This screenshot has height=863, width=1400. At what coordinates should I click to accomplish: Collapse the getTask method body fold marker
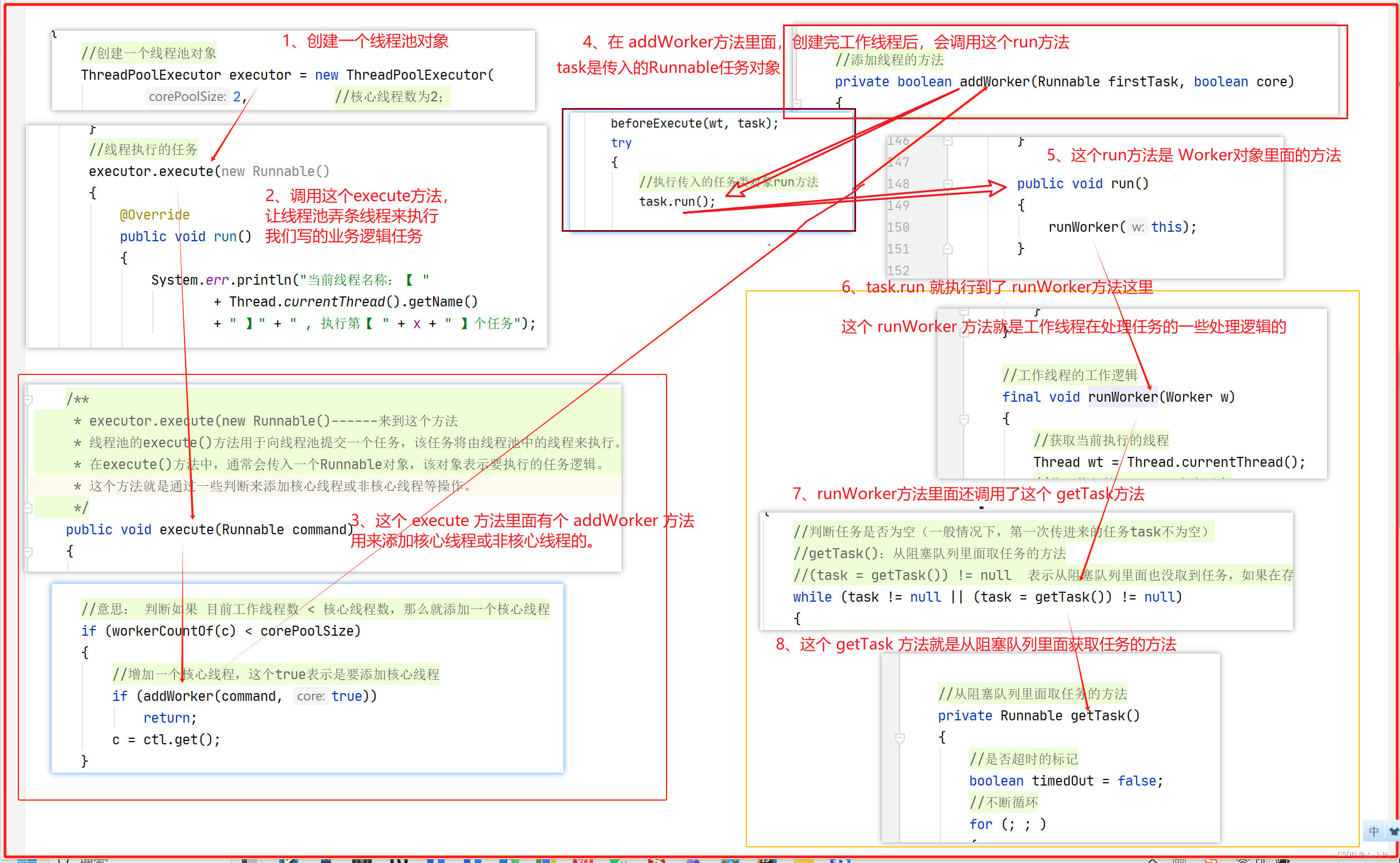[900, 738]
